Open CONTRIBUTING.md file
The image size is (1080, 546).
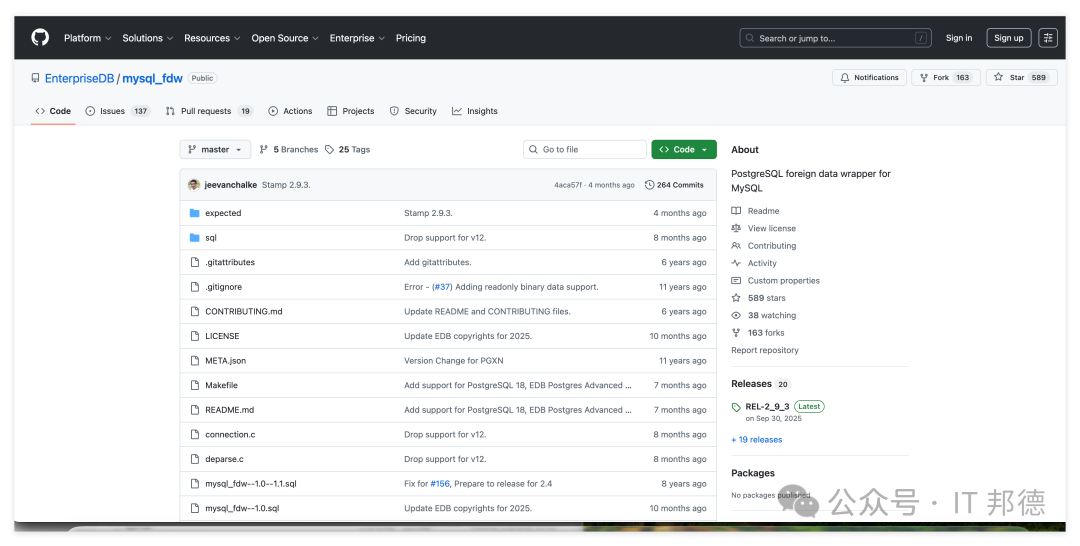tap(244, 311)
